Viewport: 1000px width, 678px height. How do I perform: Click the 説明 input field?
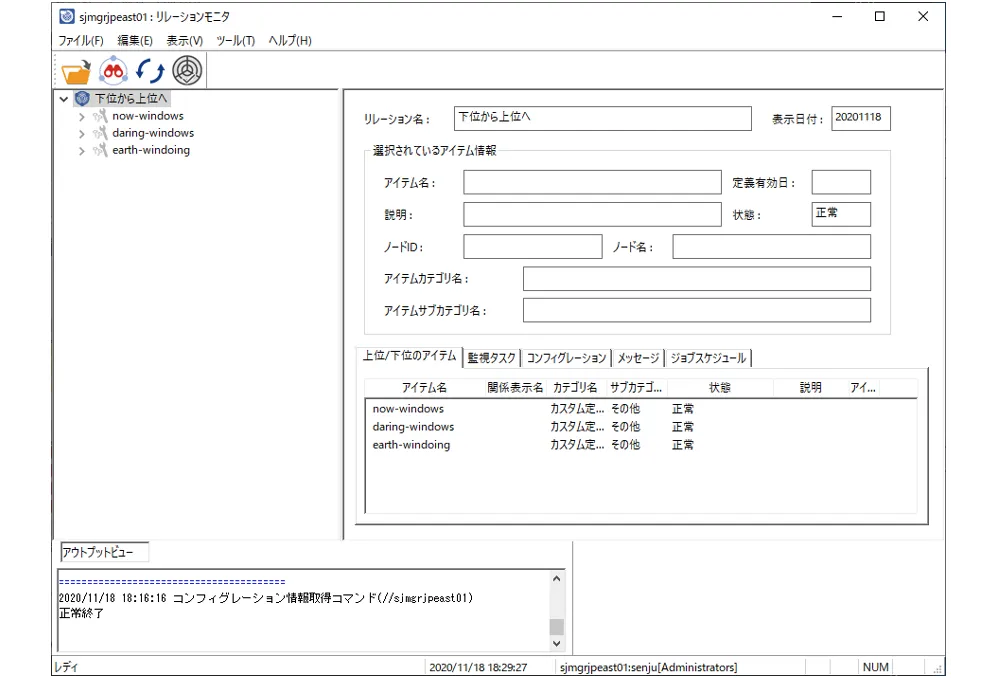[592, 214]
